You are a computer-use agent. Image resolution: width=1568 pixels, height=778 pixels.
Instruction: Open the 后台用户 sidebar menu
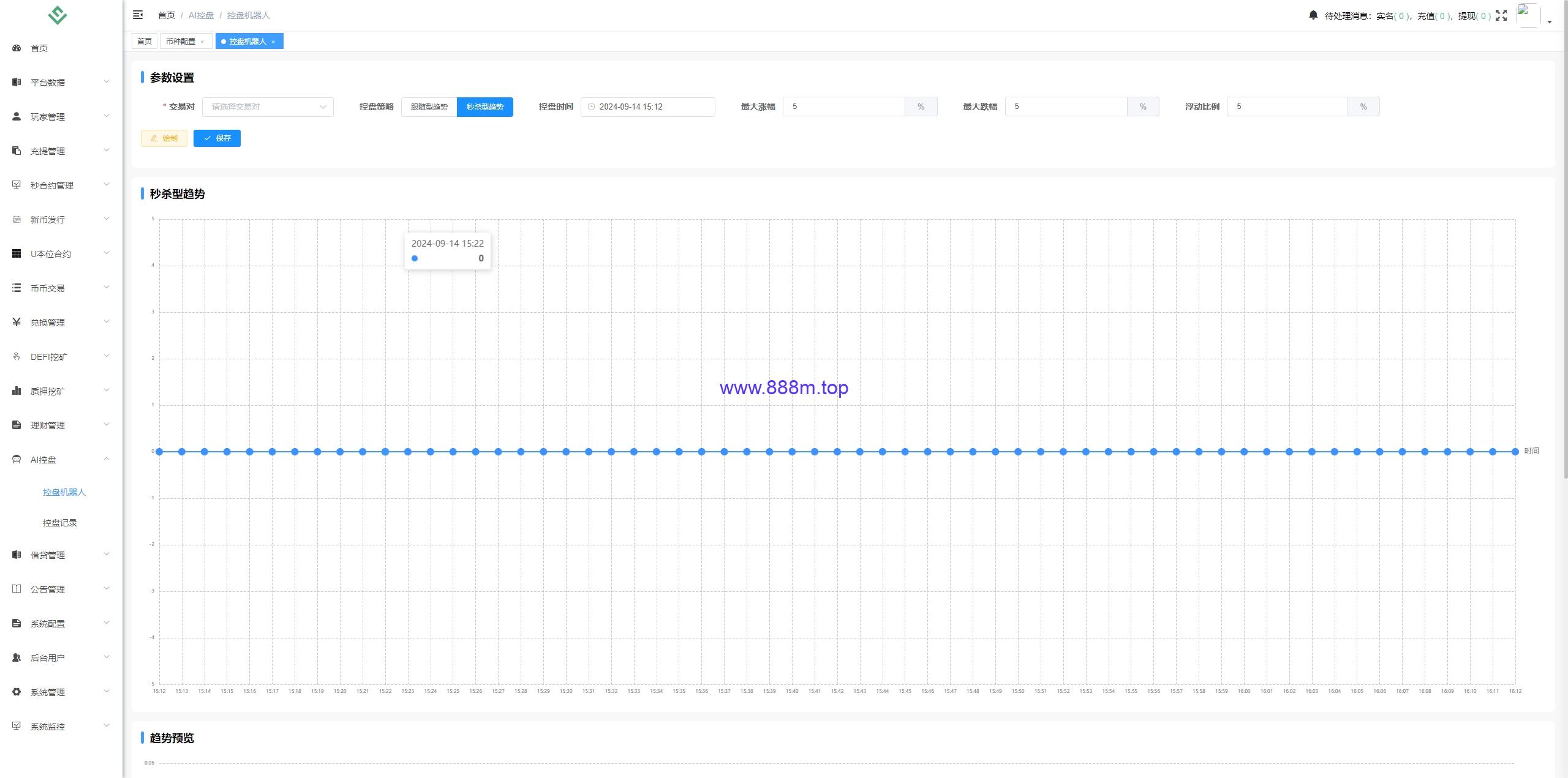pyautogui.click(x=61, y=657)
